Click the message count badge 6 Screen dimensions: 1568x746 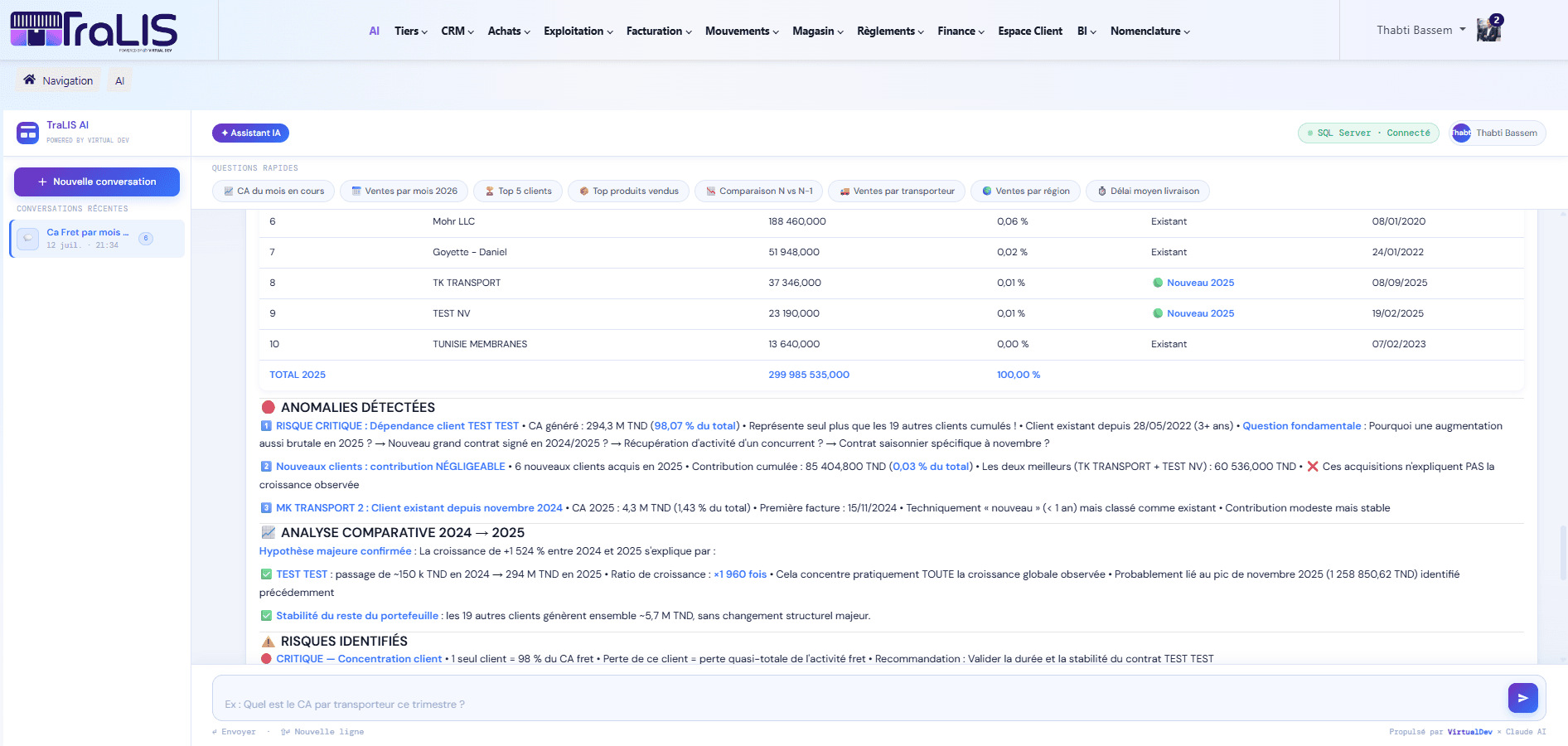coord(146,239)
